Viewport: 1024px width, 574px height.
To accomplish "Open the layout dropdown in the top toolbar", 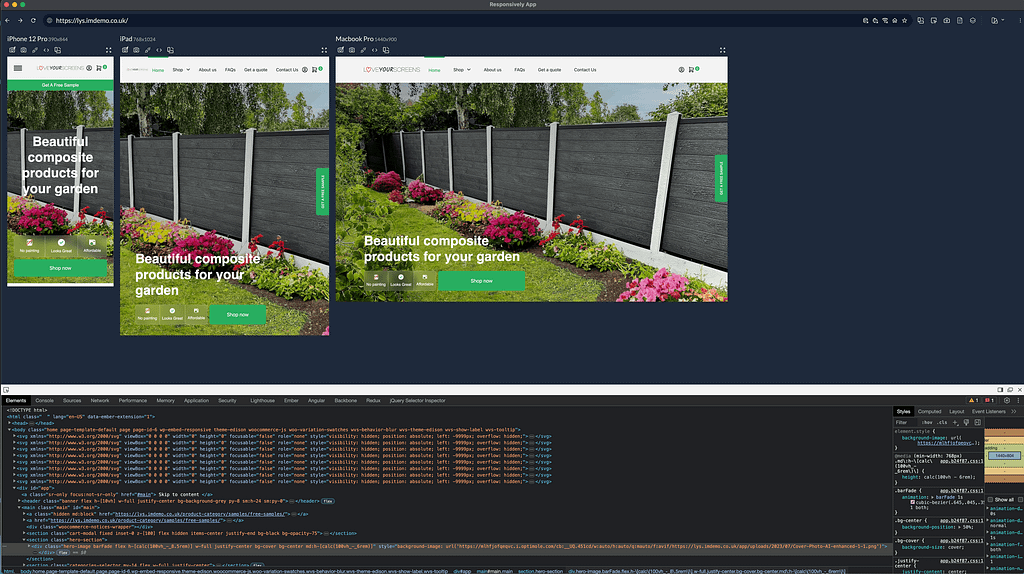I will pos(997,20).
